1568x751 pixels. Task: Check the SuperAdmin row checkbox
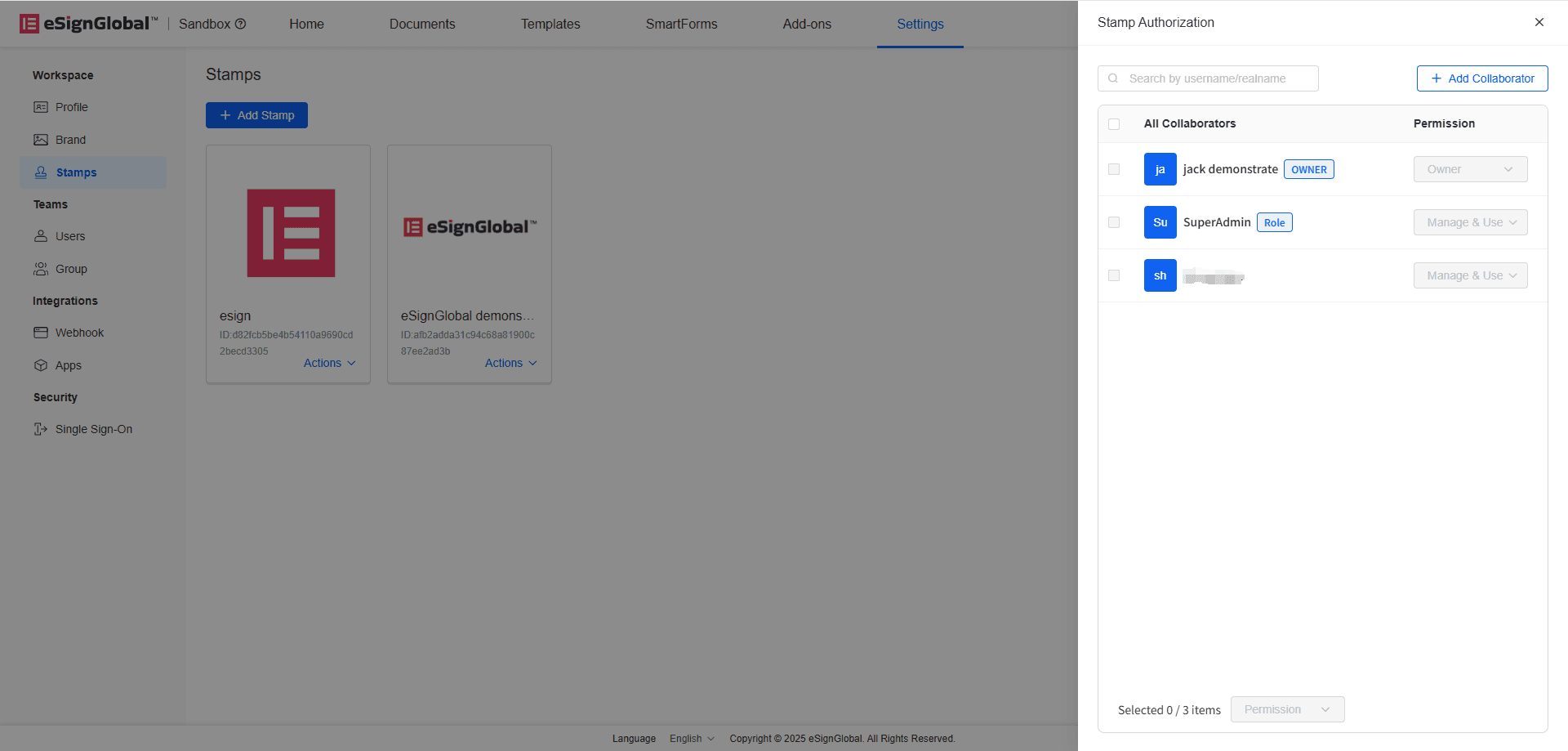(x=1114, y=222)
